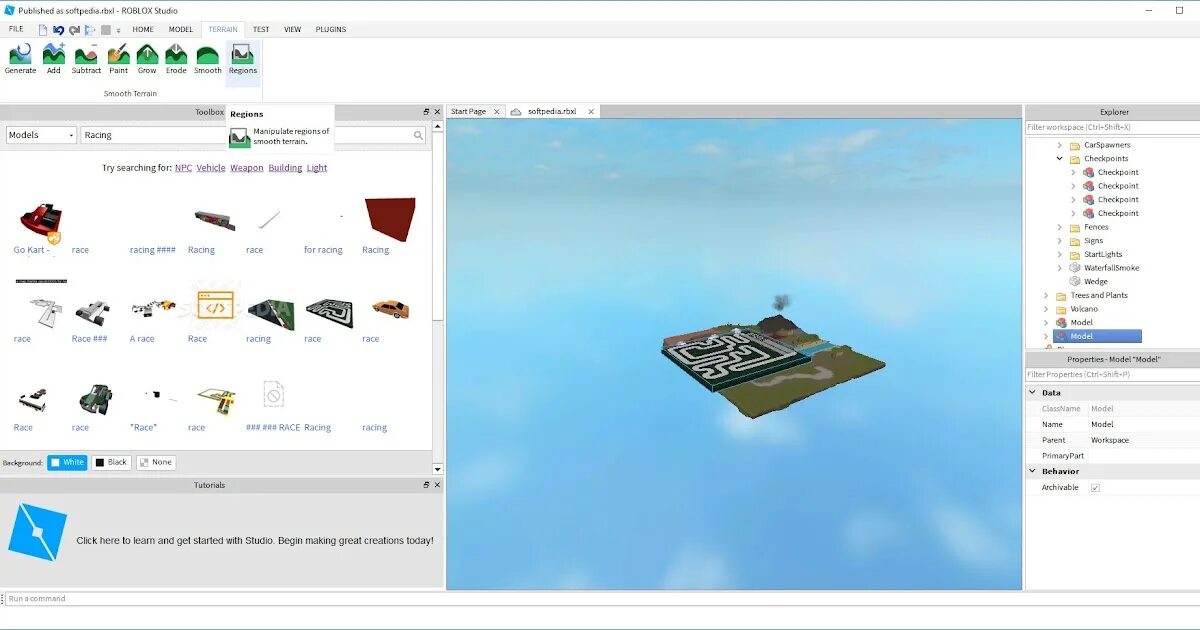Expand the CarSpawners folder
Screen dimensions: 1200x630
pos(1060,145)
